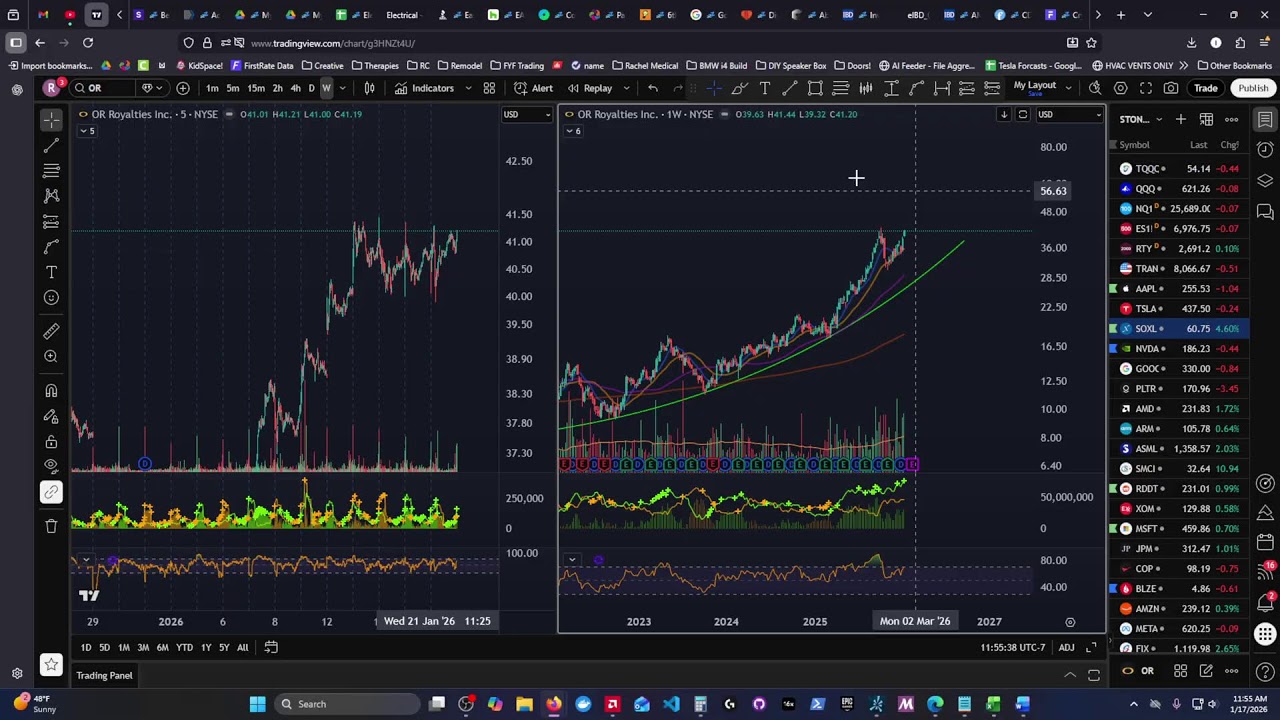Select the 3M date range

143,647
